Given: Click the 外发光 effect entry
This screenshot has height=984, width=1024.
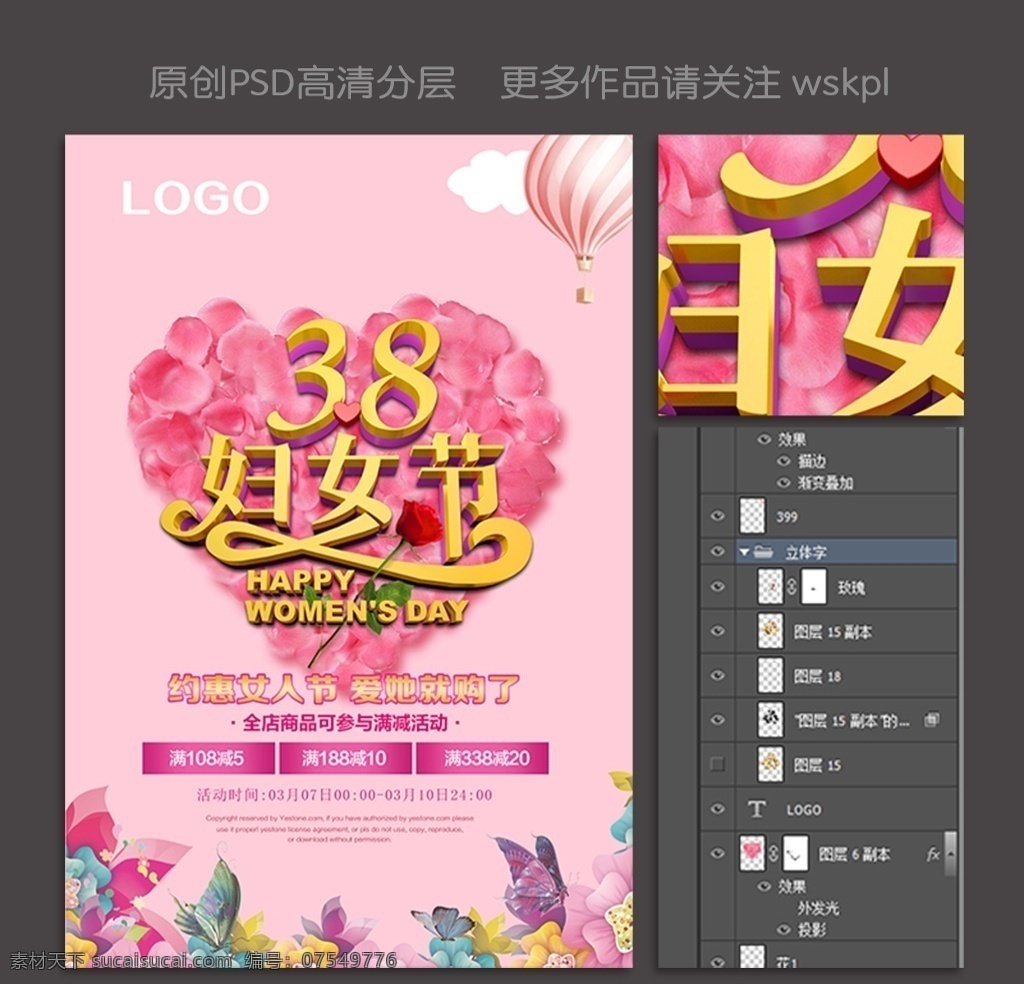Looking at the screenshot, I should pos(818,908).
